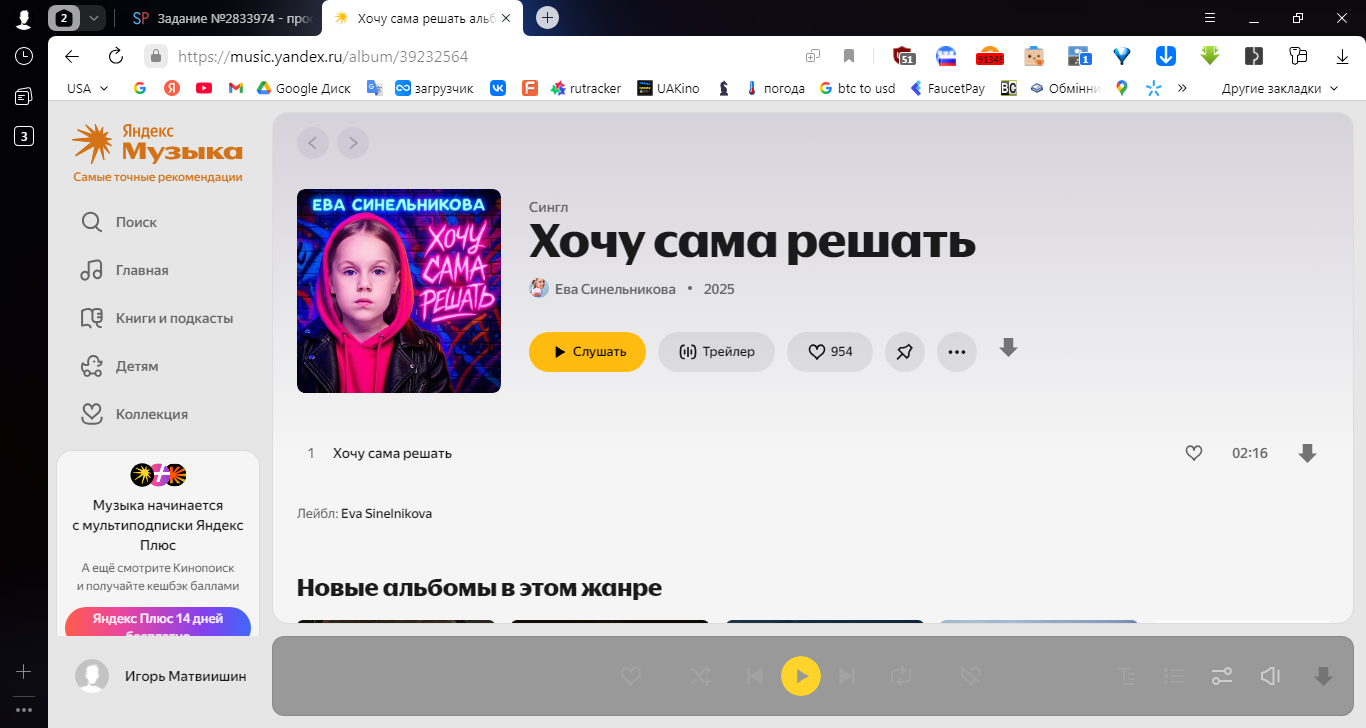Show more hidden bookmarks chevron
This screenshot has width=1366, height=728.
pyautogui.click(x=1182, y=88)
